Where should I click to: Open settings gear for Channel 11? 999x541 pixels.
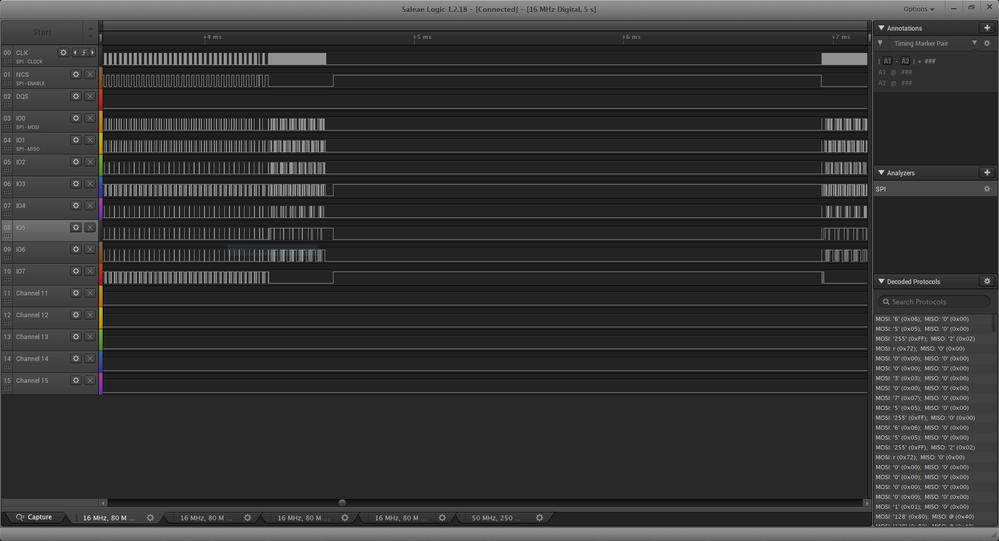76,293
